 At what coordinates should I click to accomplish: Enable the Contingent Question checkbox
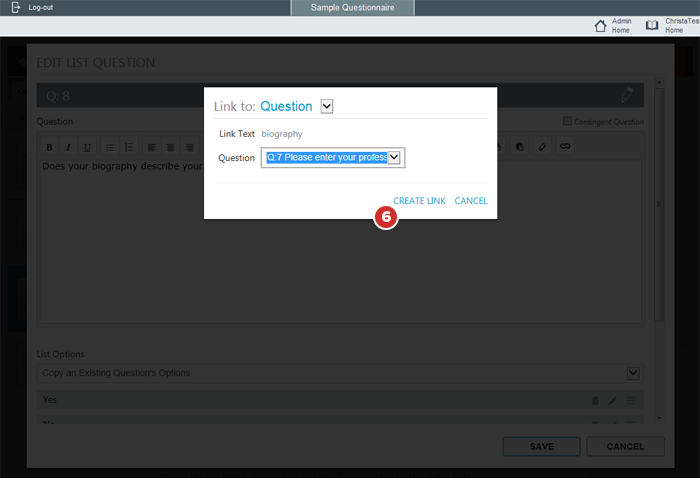point(567,122)
